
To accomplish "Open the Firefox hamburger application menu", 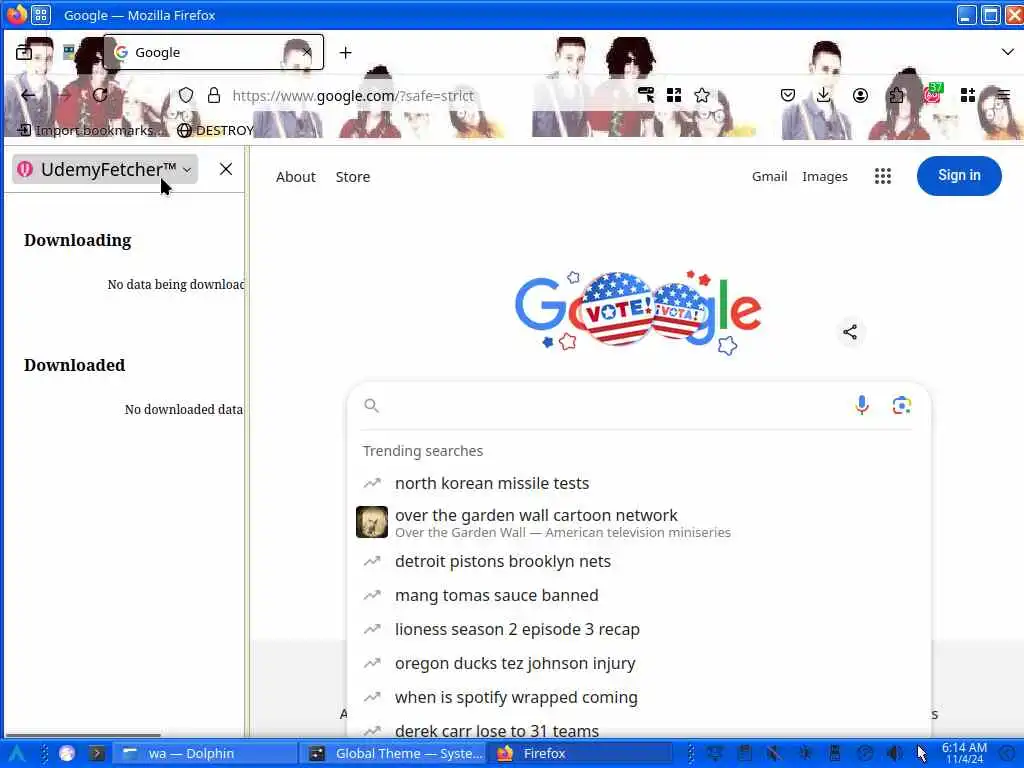I will (1004, 95).
